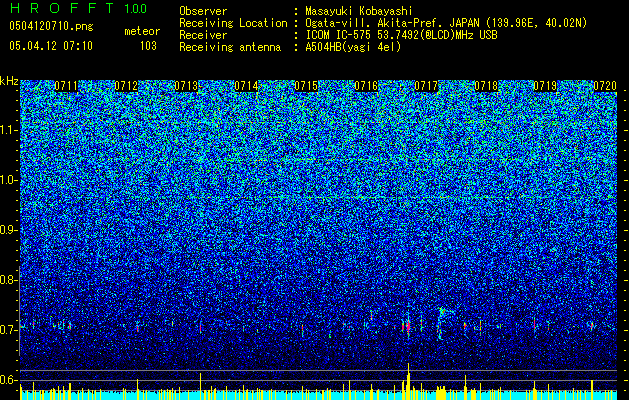Click the date stamp 05.04.12 07:10
This screenshot has width=629, height=400.
(x=51, y=46)
